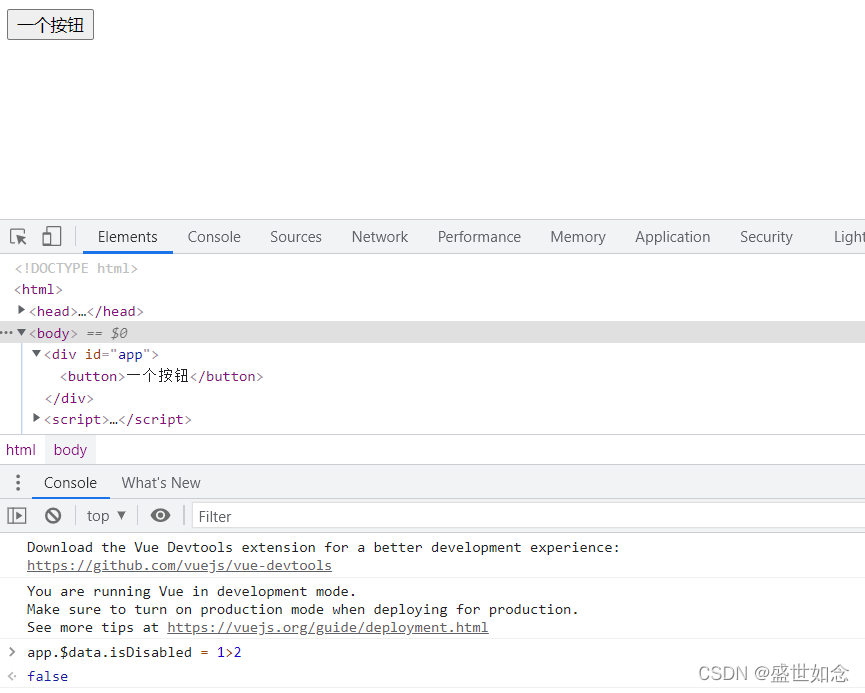Viewport: 865px width, 693px height.
Task: Open the vuejs.org deployment guide link
Action: 328,627
